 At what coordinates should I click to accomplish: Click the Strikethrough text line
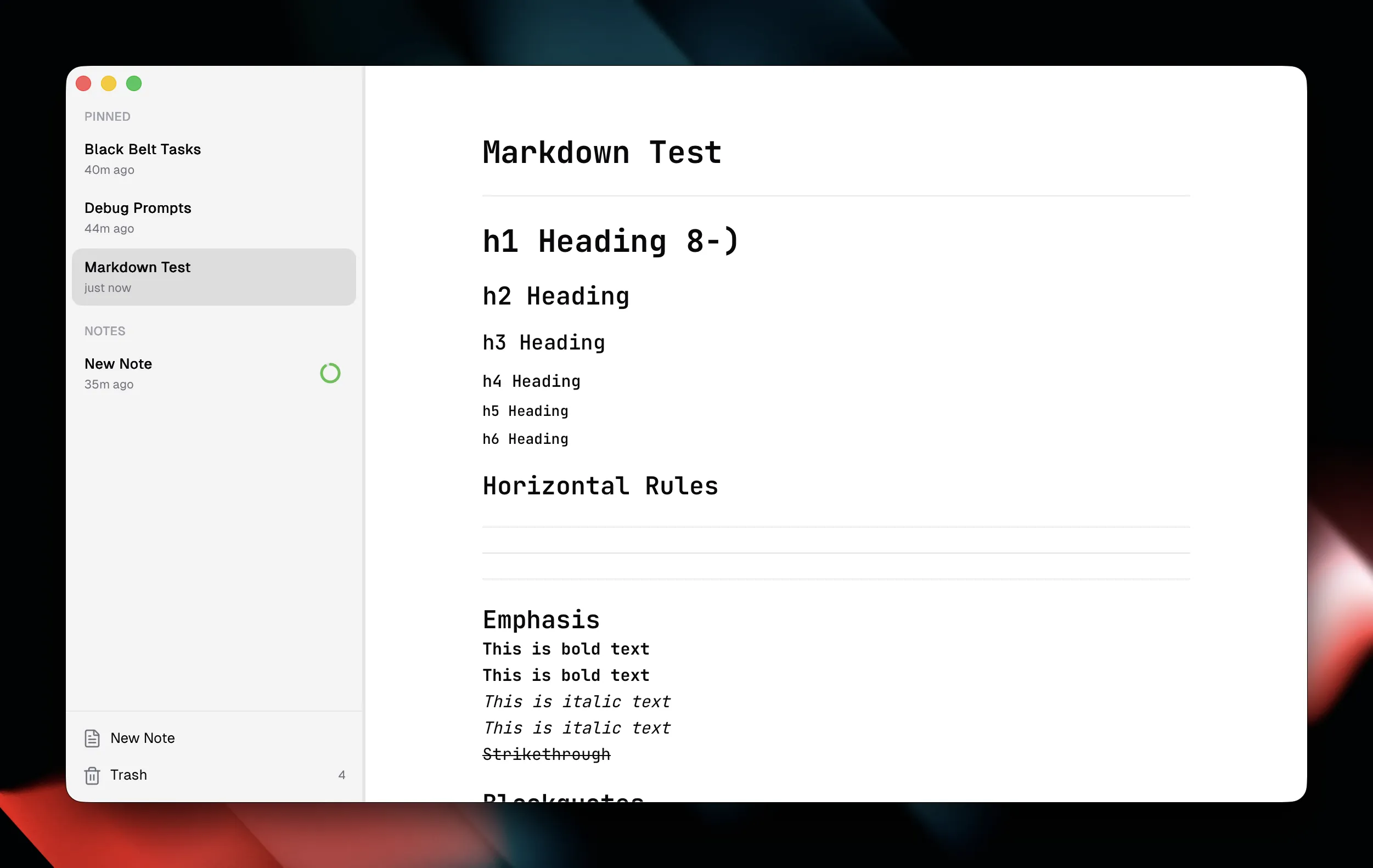point(546,754)
